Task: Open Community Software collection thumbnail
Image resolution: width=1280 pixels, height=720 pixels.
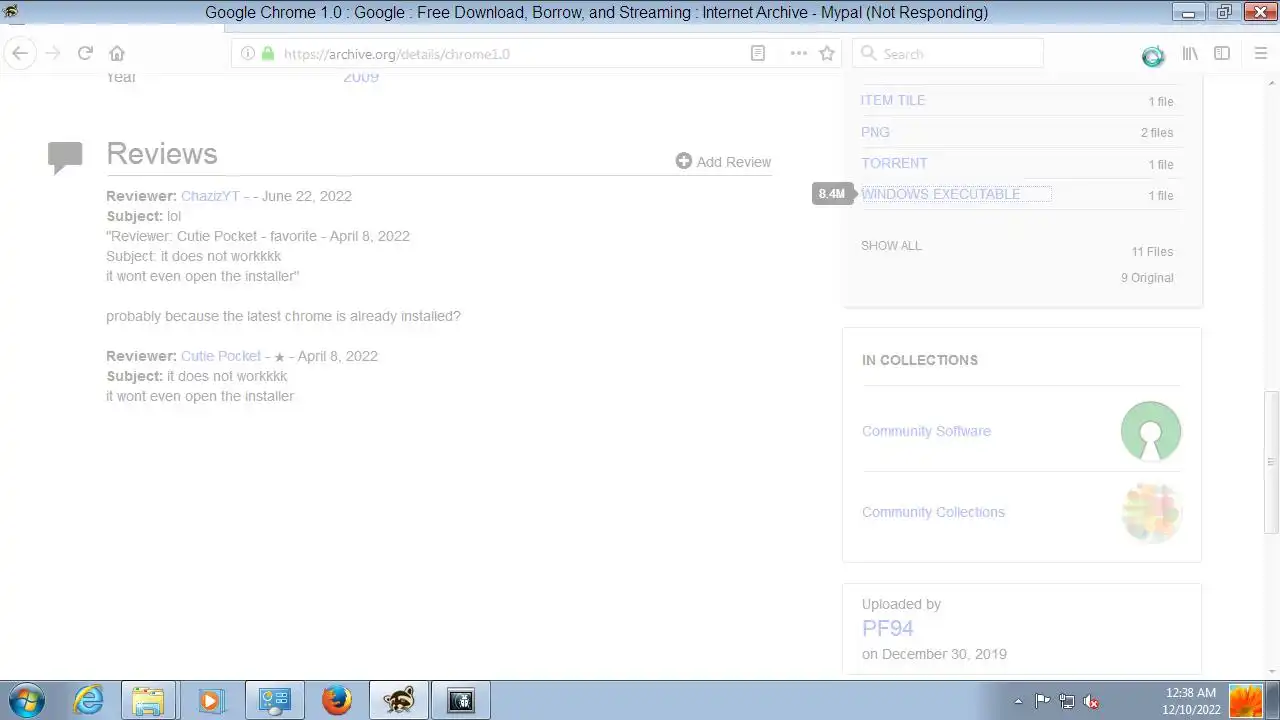Action: coord(1151,431)
